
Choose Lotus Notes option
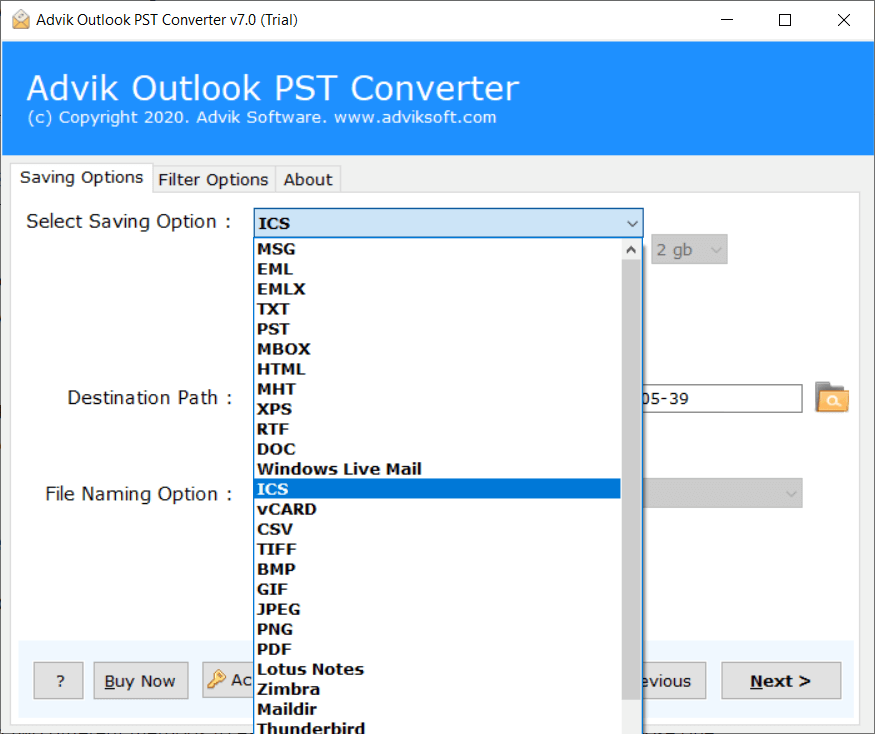[x=438, y=669]
